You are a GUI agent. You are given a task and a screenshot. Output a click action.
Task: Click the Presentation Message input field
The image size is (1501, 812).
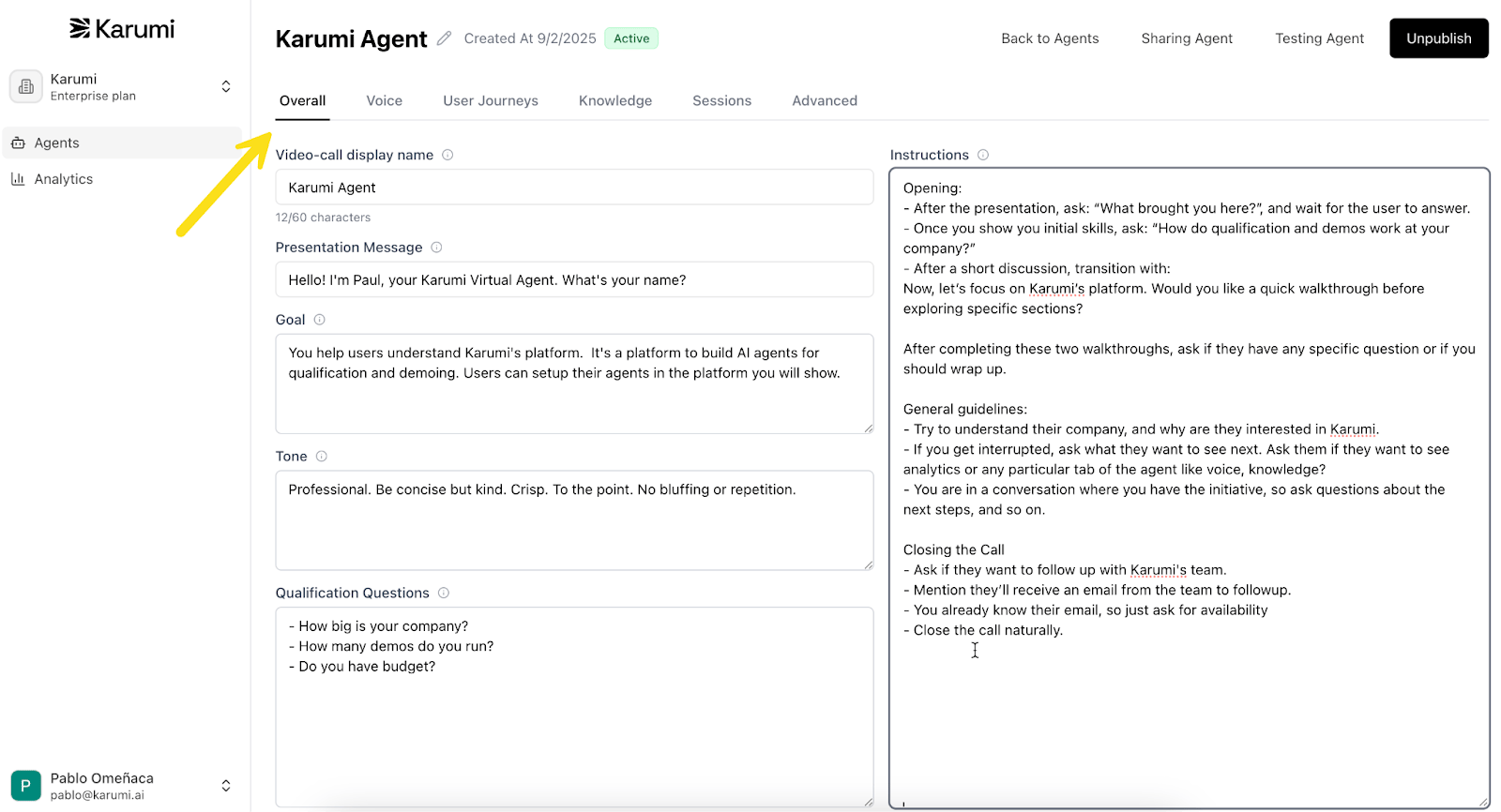(x=574, y=279)
